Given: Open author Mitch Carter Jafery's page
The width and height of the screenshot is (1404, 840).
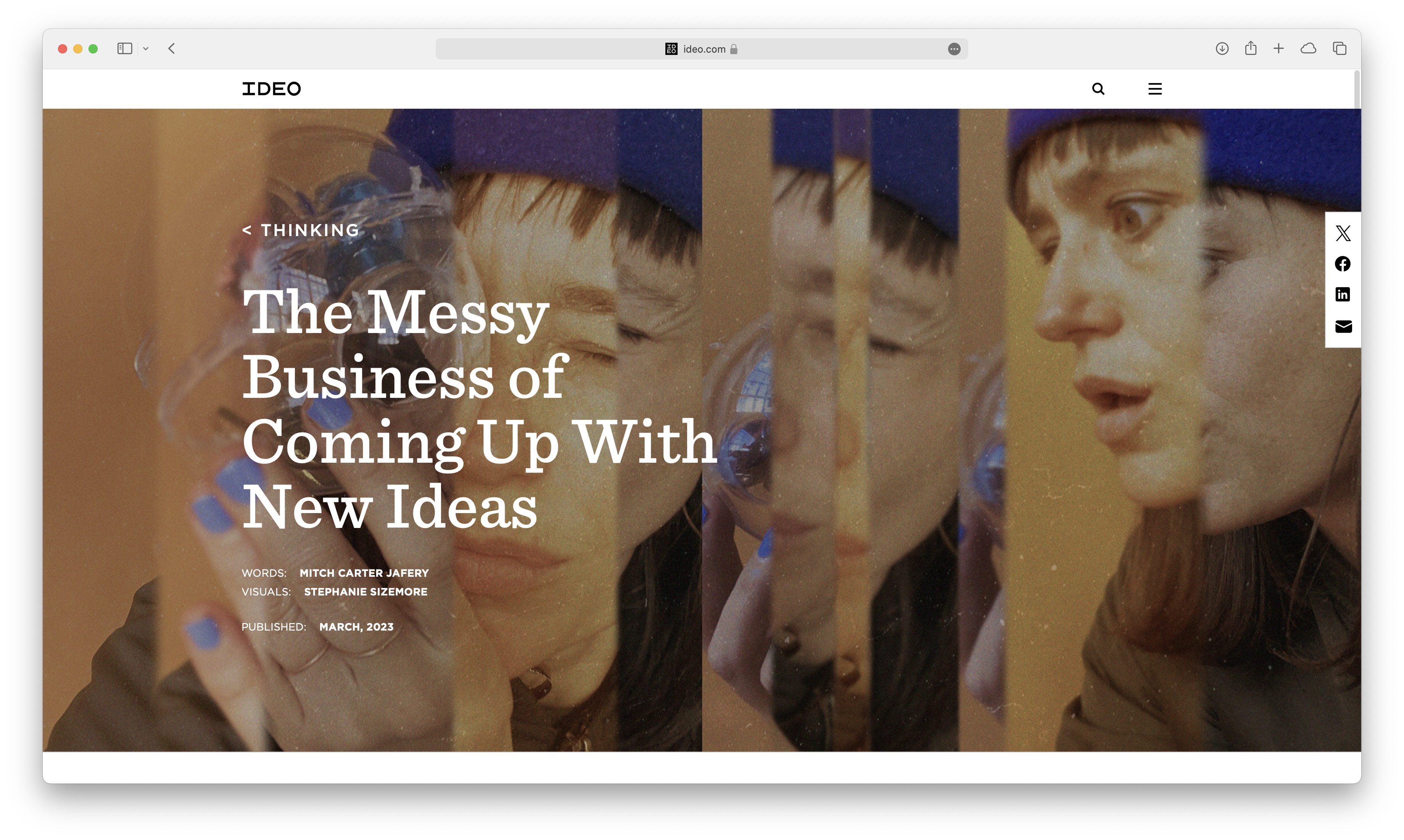Looking at the screenshot, I should [364, 573].
